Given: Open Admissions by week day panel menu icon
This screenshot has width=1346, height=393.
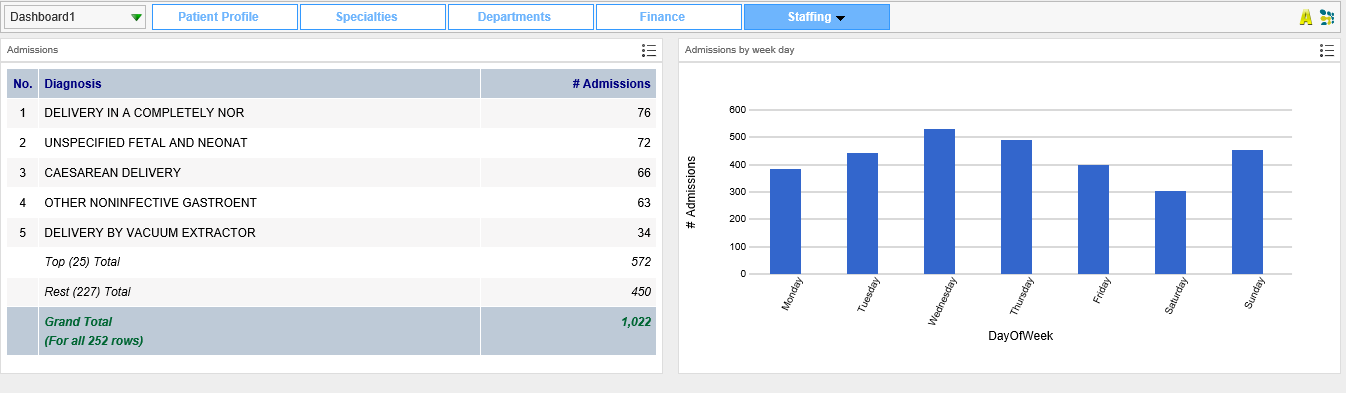Looking at the screenshot, I should pos(1327,50).
